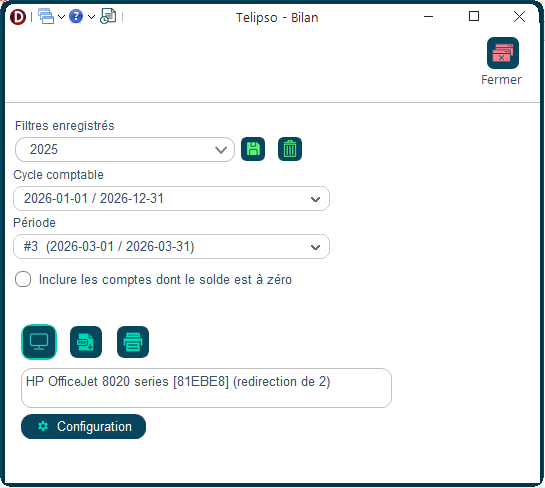Viewport: 545px width, 488px height.
Task: Maximize the Telipso - Bilan window
Action: (x=474, y=16)
